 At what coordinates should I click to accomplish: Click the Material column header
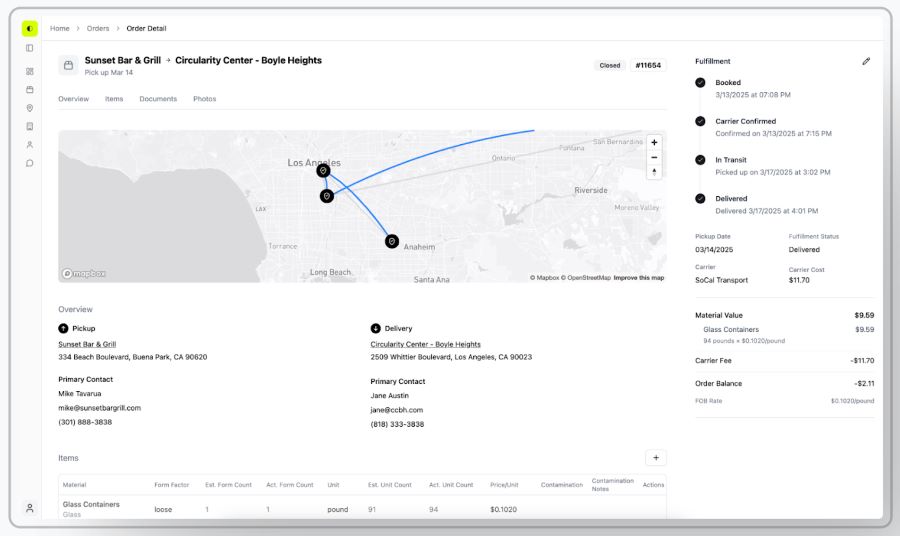click(x=75, y=485)
